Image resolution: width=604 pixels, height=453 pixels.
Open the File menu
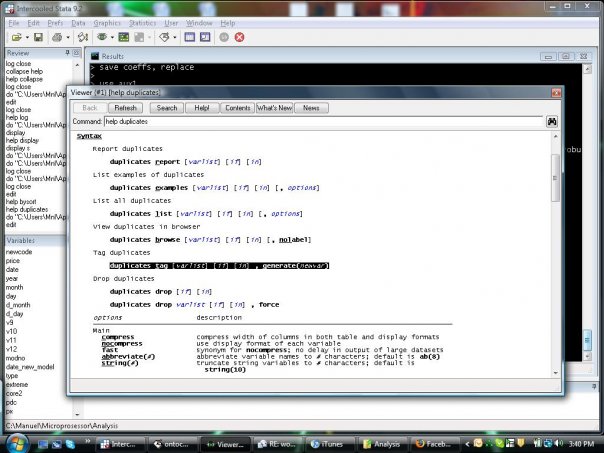[x=14, y=23]
